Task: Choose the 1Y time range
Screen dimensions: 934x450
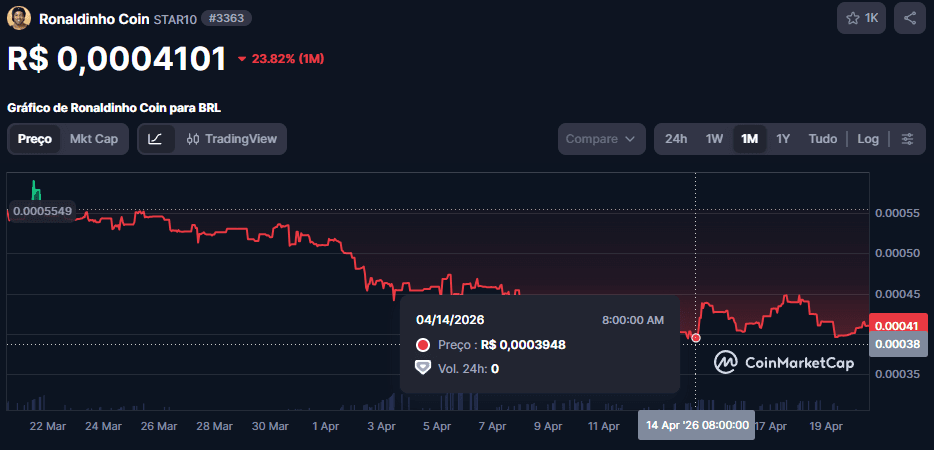Action: [x=783, y=139]
